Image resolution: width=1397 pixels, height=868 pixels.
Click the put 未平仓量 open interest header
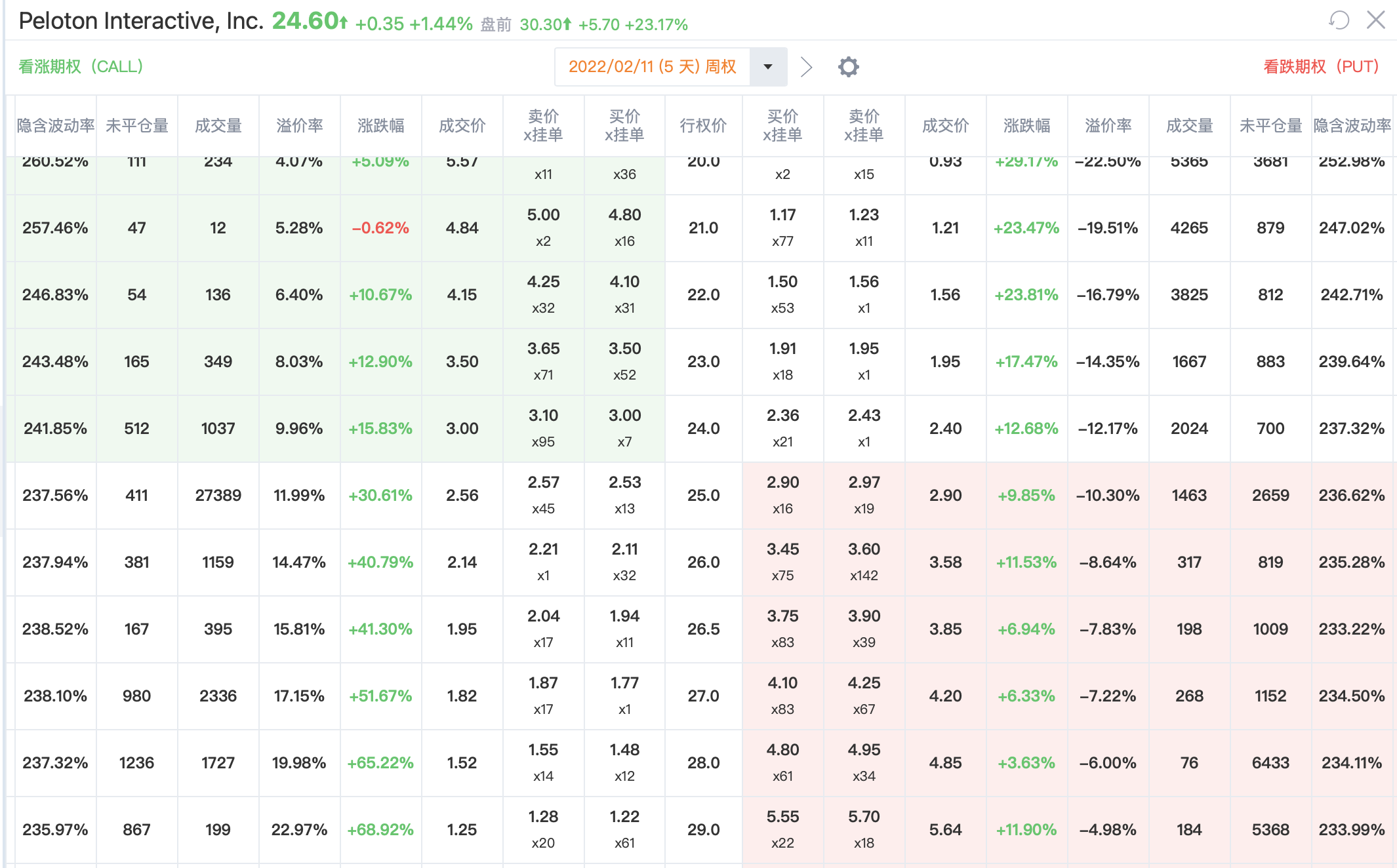(1270, 125)
